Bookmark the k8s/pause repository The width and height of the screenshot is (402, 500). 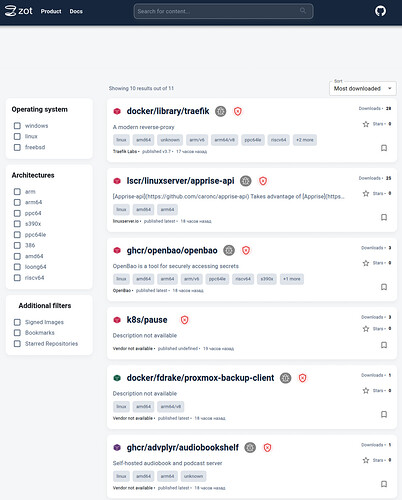click(384, 345)
